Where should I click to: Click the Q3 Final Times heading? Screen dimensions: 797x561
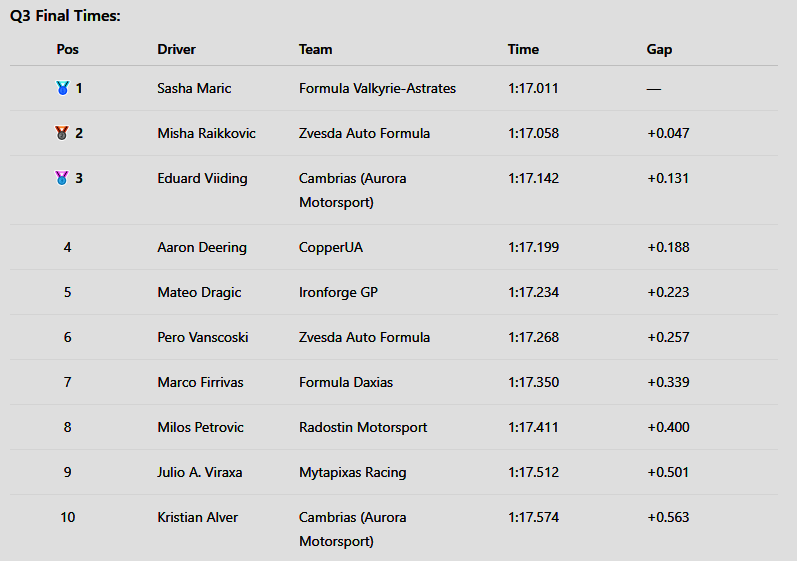pos(65,16)
